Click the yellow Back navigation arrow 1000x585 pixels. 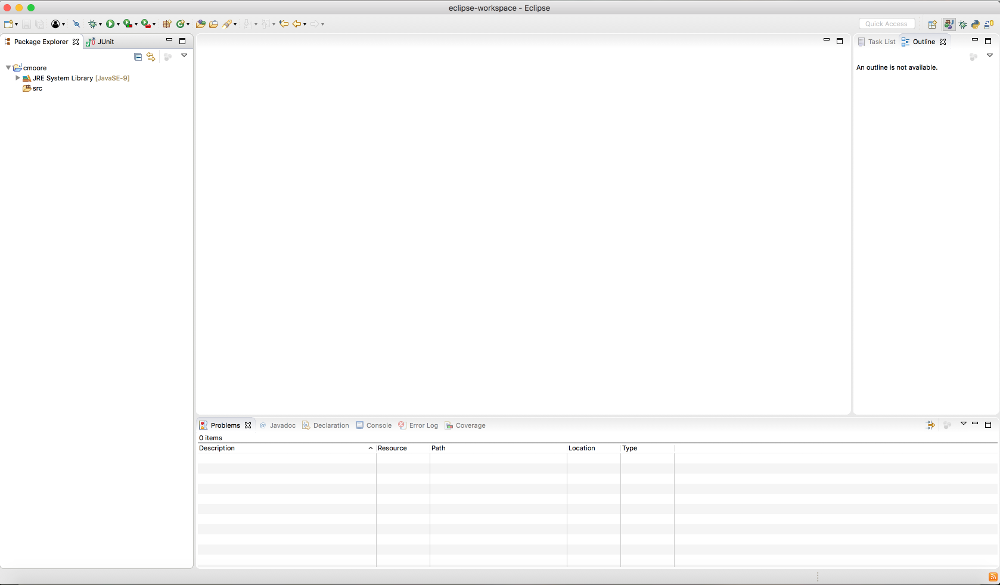(296, 24)
